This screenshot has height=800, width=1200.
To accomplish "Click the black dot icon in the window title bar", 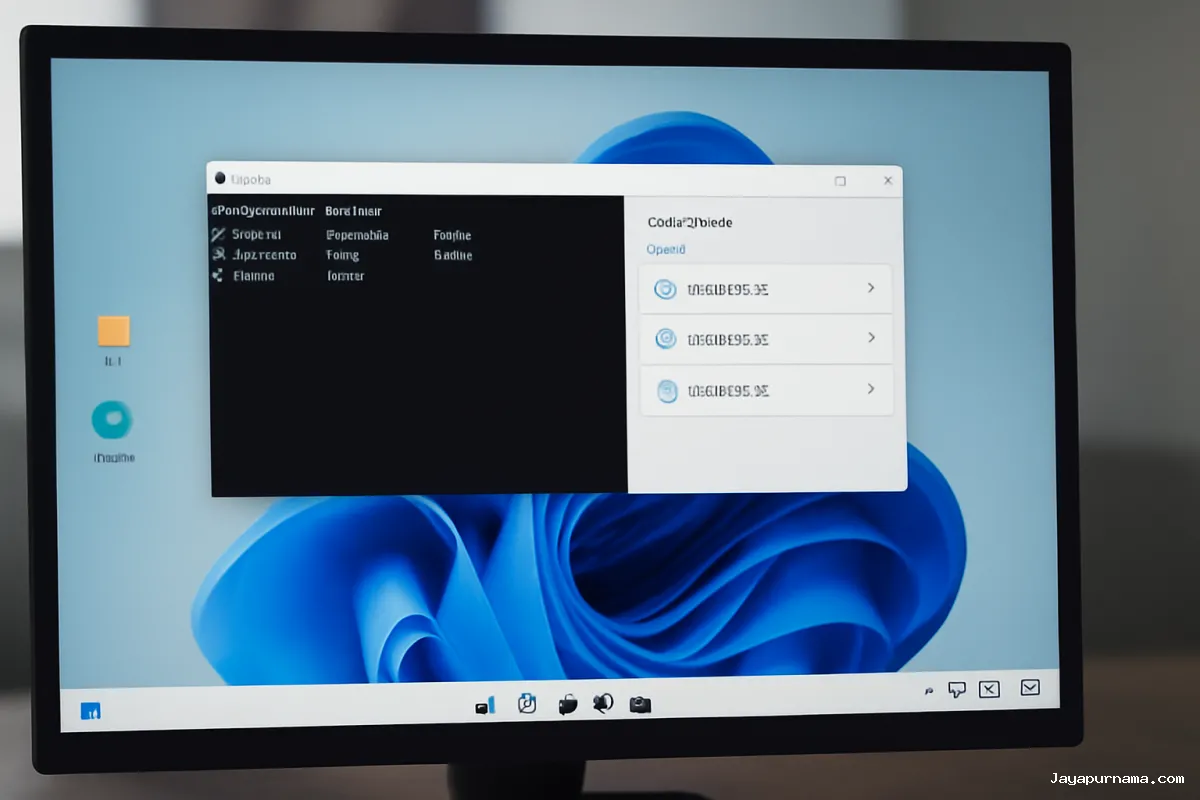I will [220, 179].
